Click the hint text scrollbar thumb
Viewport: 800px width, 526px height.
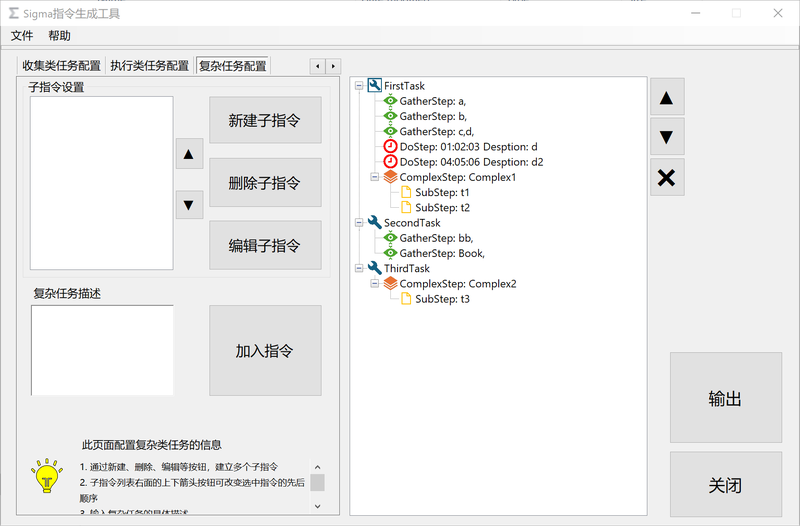317,482
